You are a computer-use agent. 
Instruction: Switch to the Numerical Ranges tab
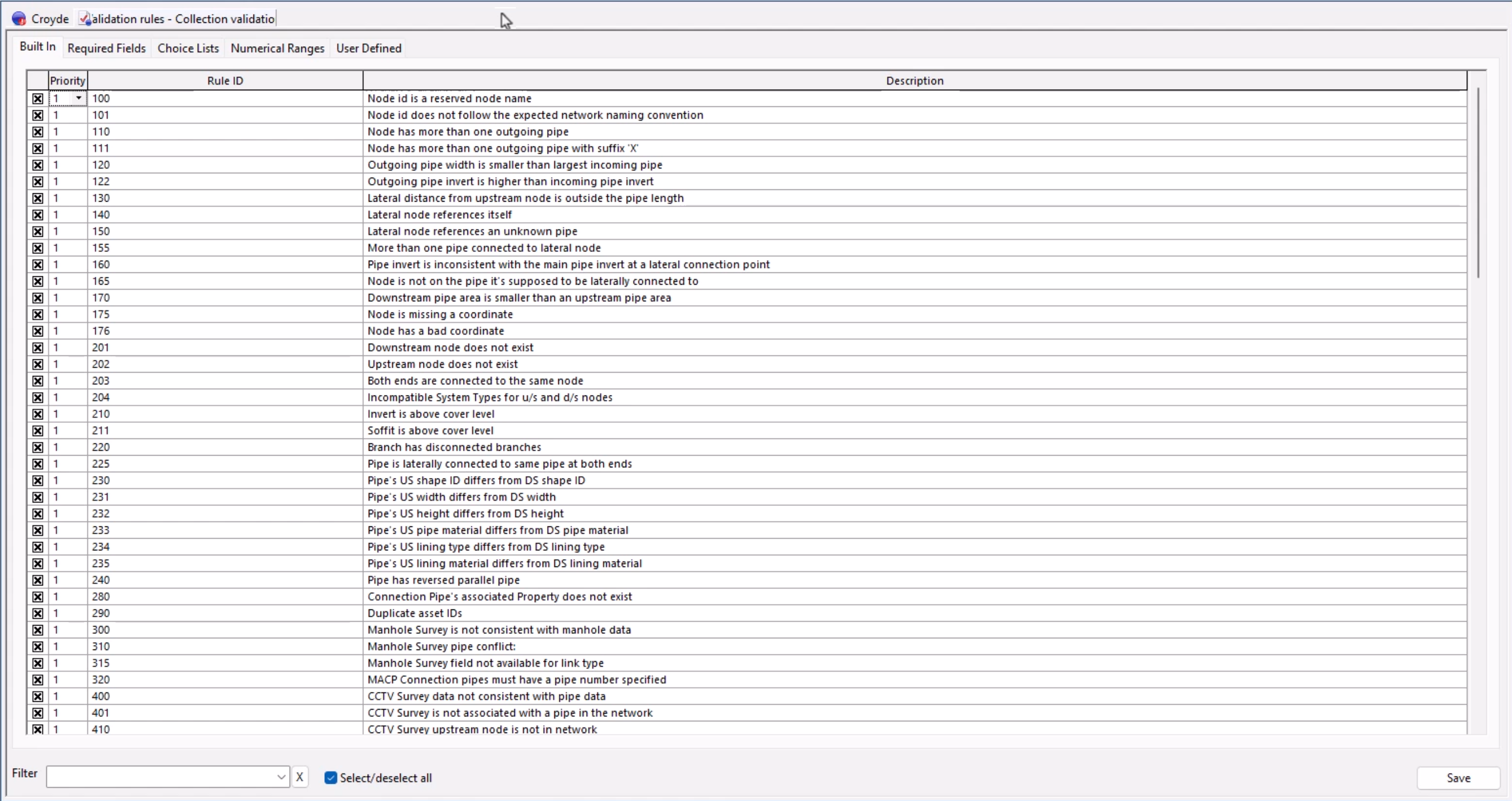[277, 48]
